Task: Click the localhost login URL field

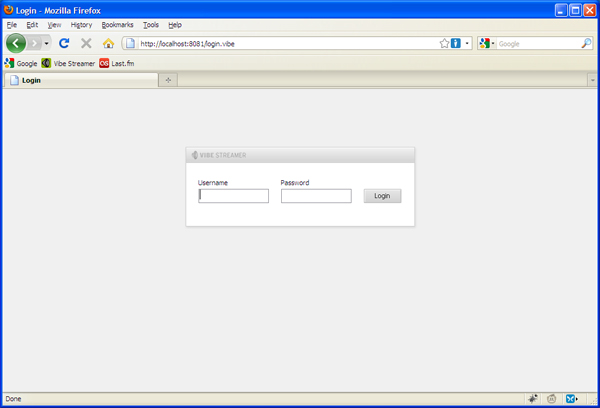Action: [288, 44]
